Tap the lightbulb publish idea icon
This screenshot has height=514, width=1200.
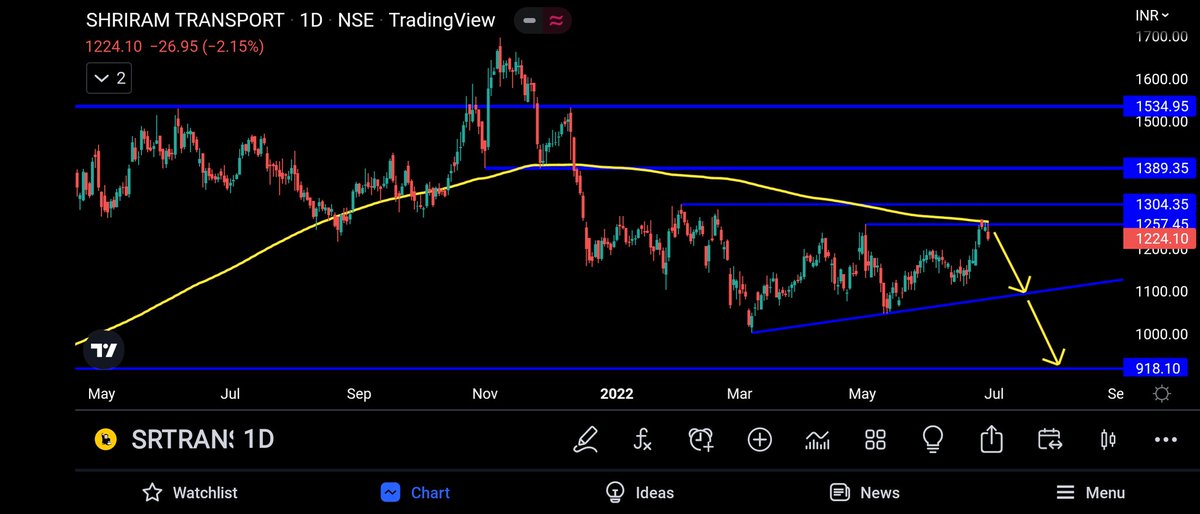(933, 439)
